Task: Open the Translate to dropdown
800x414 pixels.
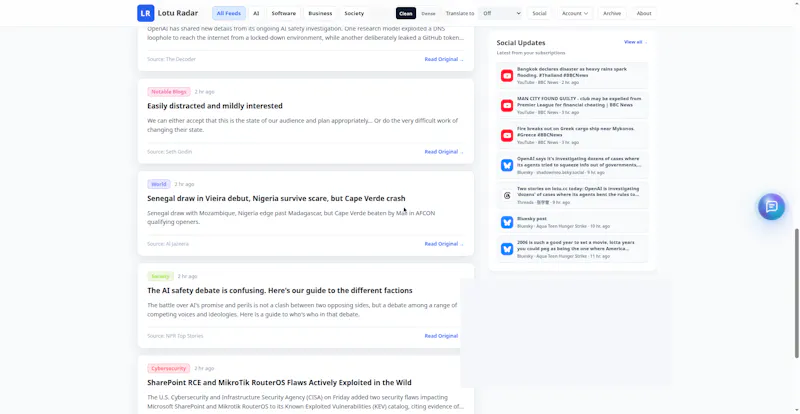Action: [x=501, y=13]
